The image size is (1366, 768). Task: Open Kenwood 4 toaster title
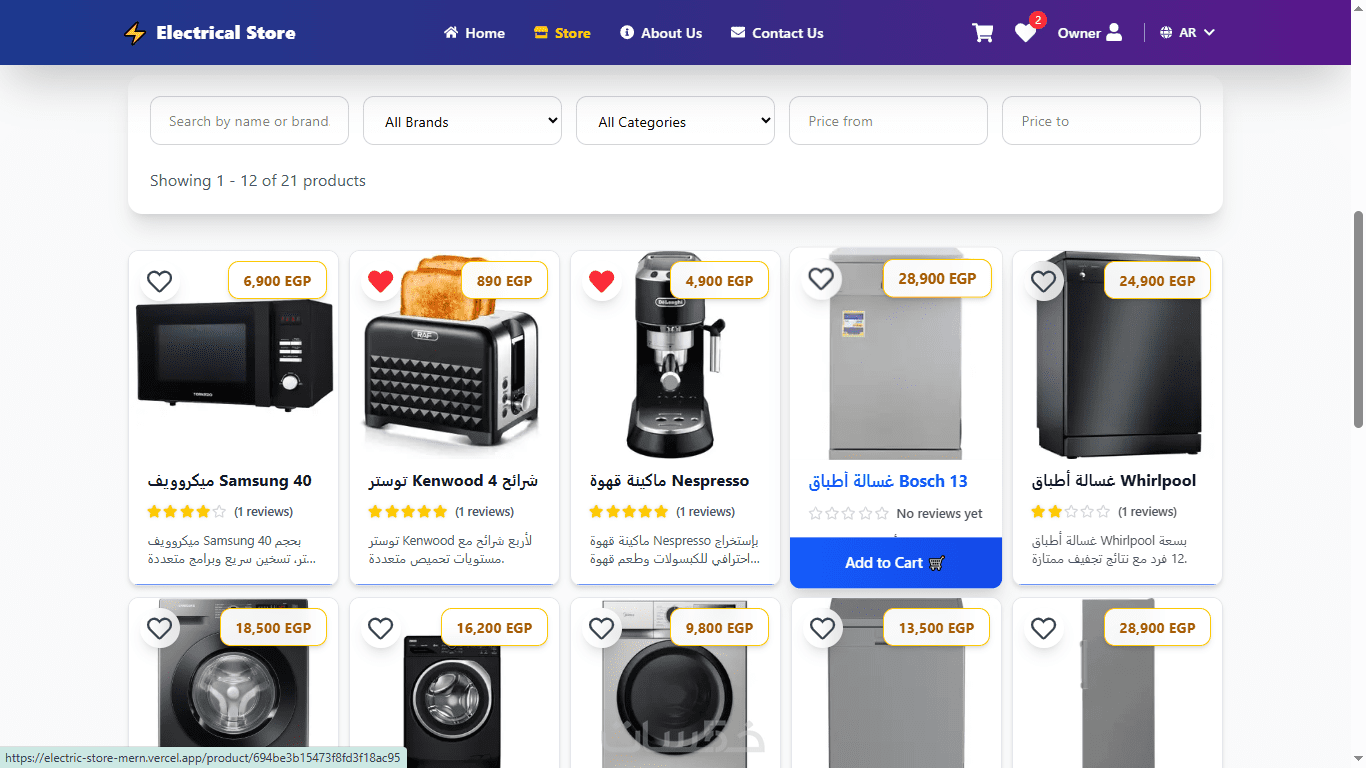(x=453, y=481)
